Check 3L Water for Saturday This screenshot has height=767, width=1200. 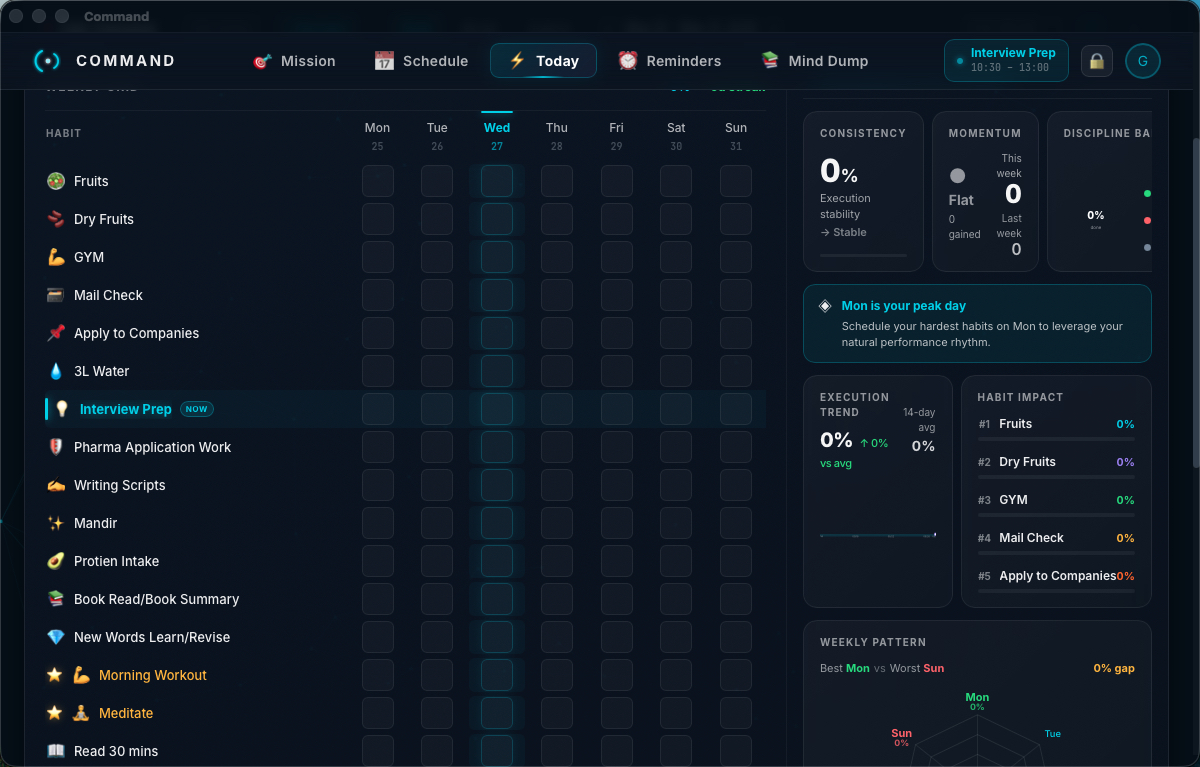(676, 371)
